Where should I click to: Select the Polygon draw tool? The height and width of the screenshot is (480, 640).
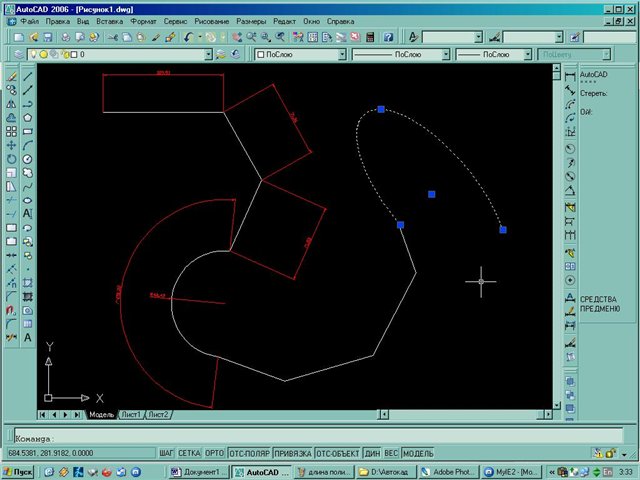[x=27, y=117]
